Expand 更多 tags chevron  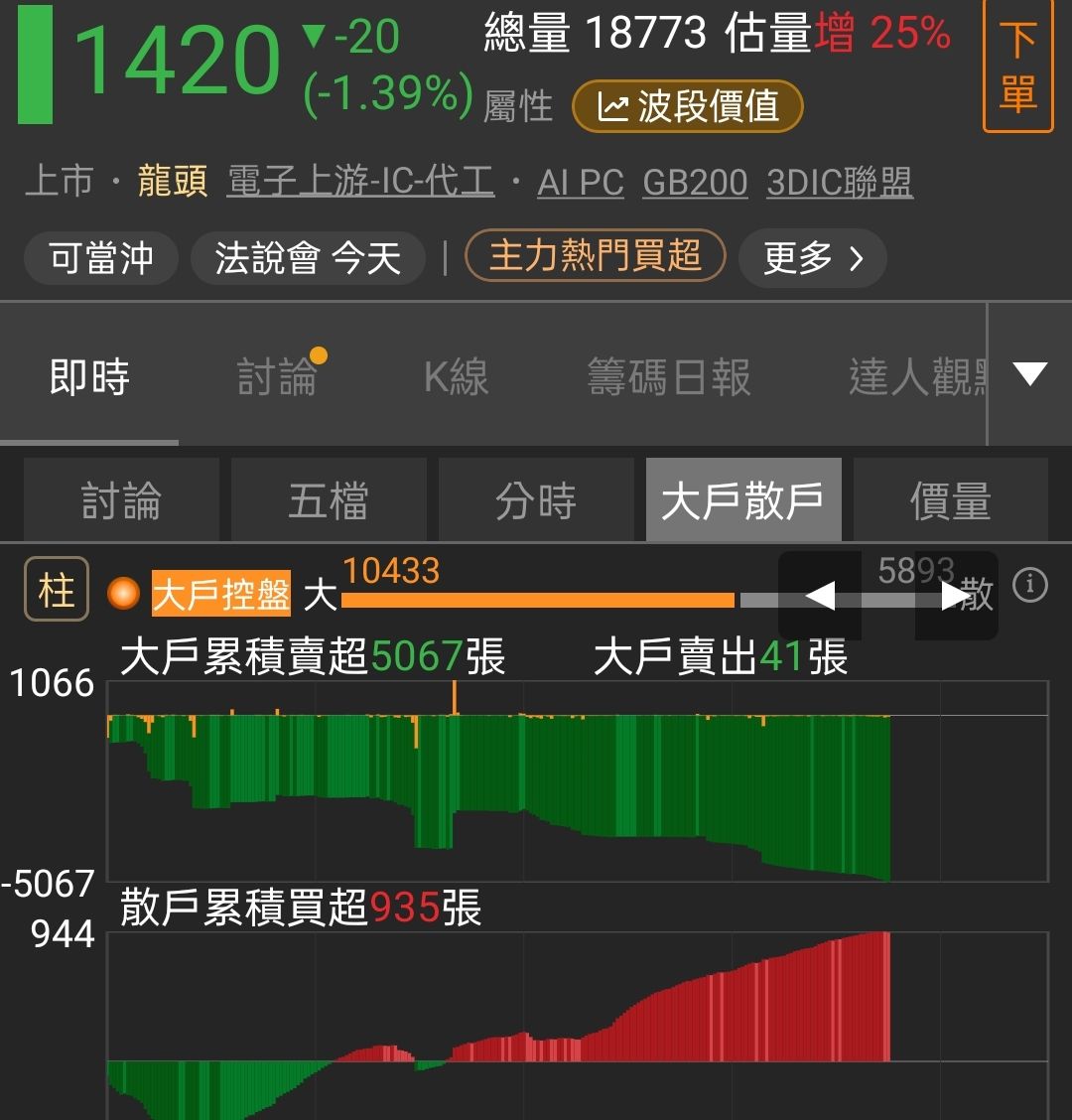click(x=812, y=258)
